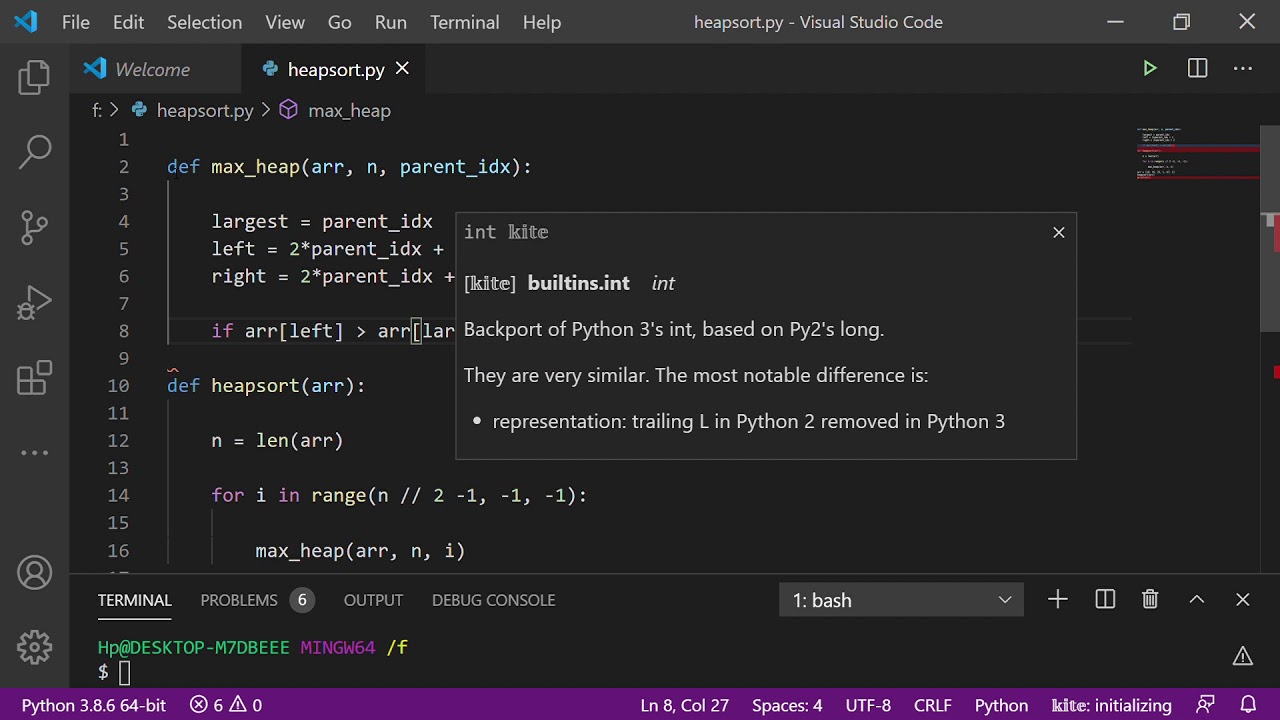The width and height of the screenshot is (1280, 720).
Task: Change the UTF-8 encoding setting
Action: coord(868,705)
